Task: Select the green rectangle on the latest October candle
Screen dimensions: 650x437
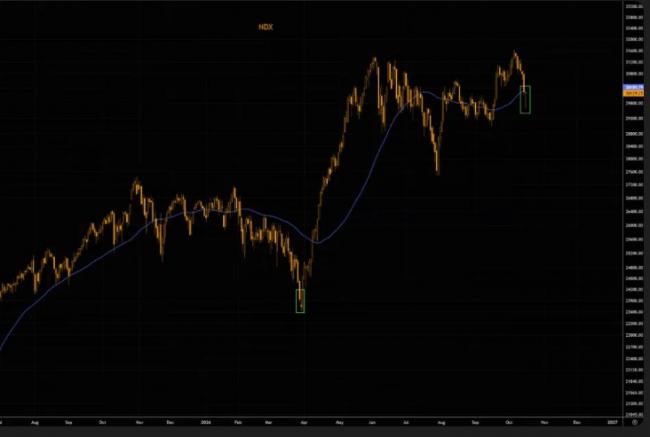Action: (525, 100)
